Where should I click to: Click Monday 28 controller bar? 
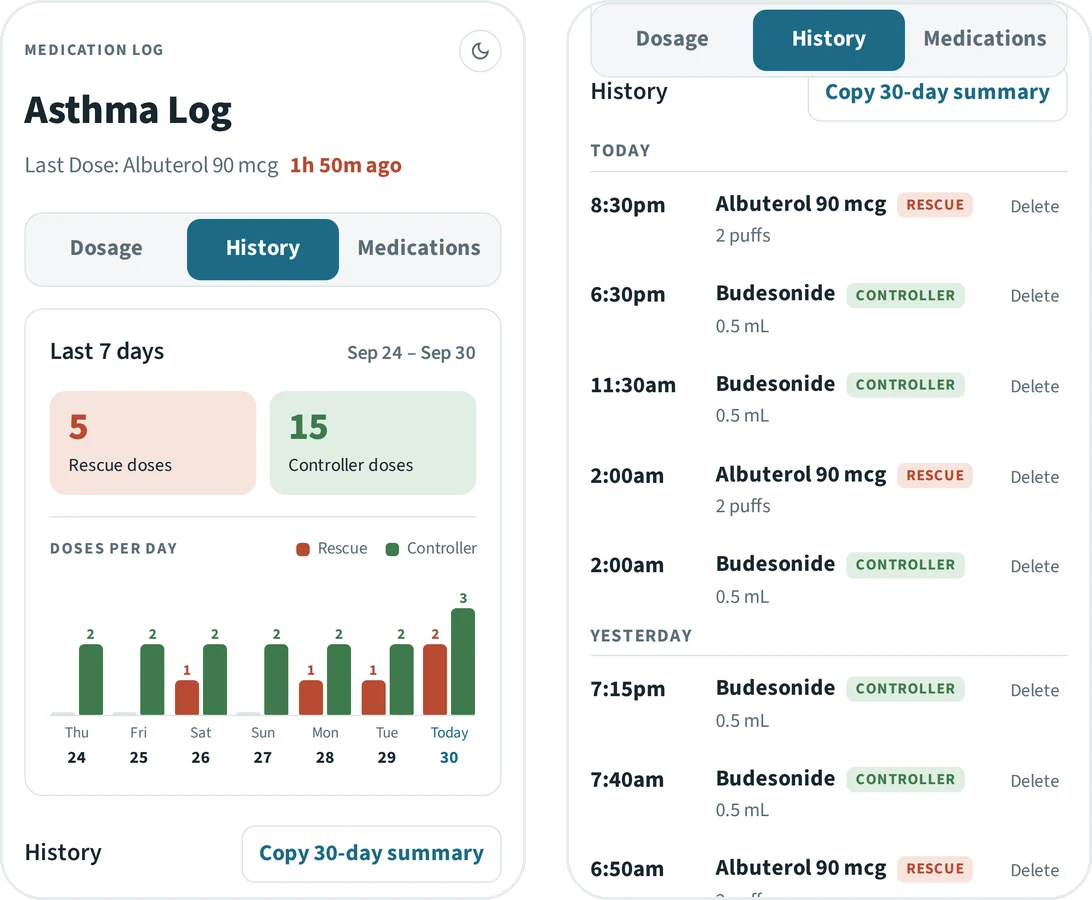tap(338, 679)
